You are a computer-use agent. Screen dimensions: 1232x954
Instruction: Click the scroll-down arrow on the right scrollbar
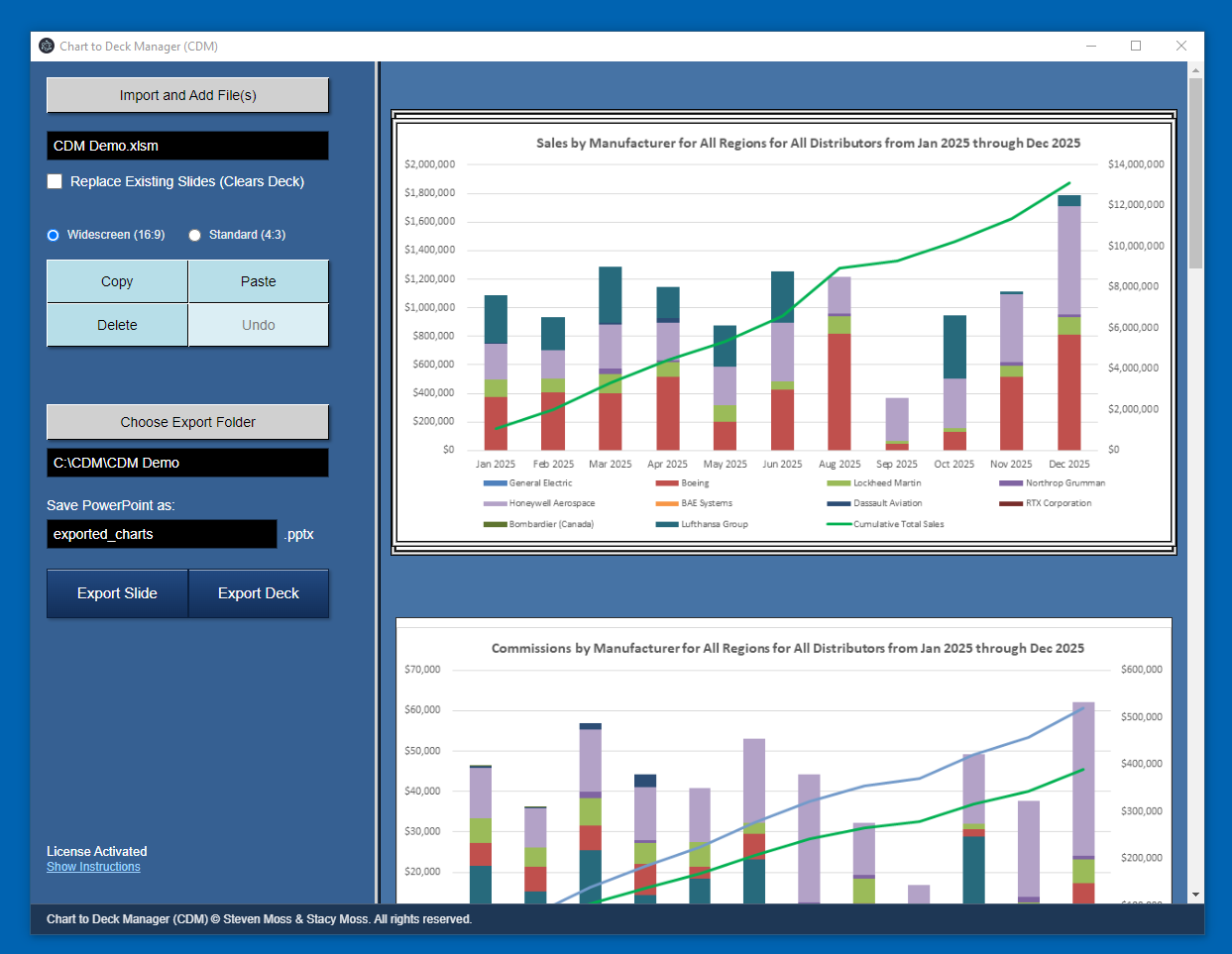[1196, 893]
